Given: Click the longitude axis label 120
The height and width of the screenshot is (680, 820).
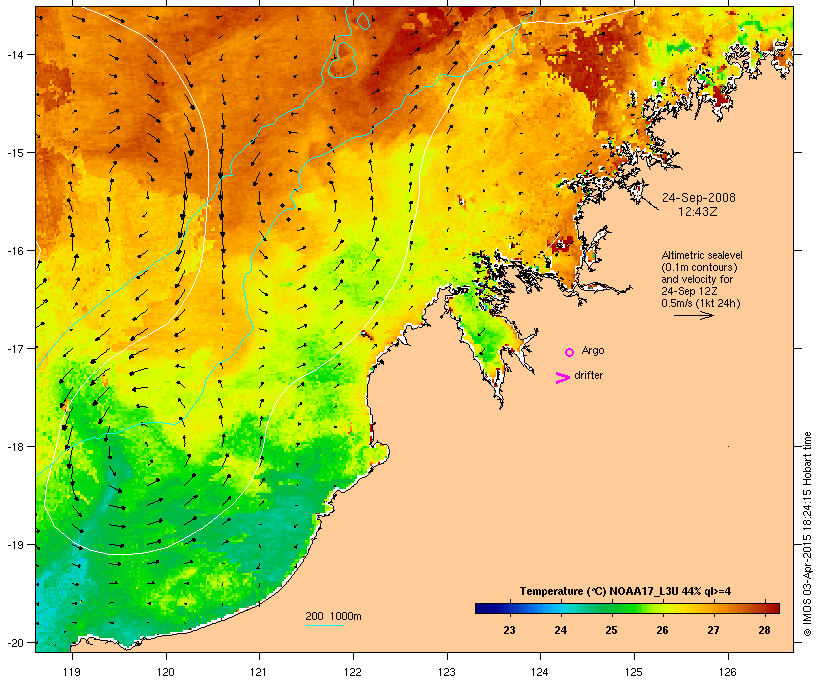Looking at the screenshot, I should [166, 672].
